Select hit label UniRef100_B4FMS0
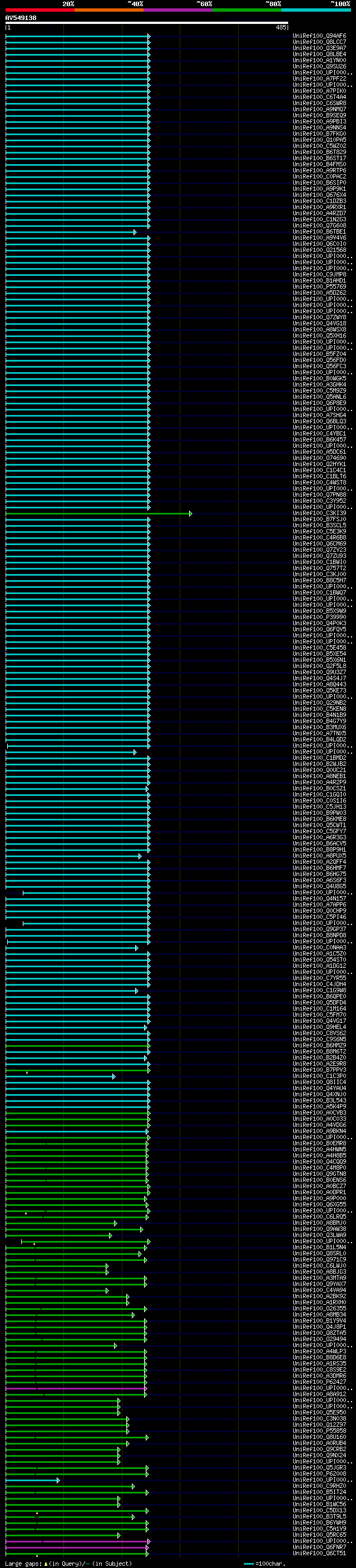 pyautogui.click(x=319, y=164)
